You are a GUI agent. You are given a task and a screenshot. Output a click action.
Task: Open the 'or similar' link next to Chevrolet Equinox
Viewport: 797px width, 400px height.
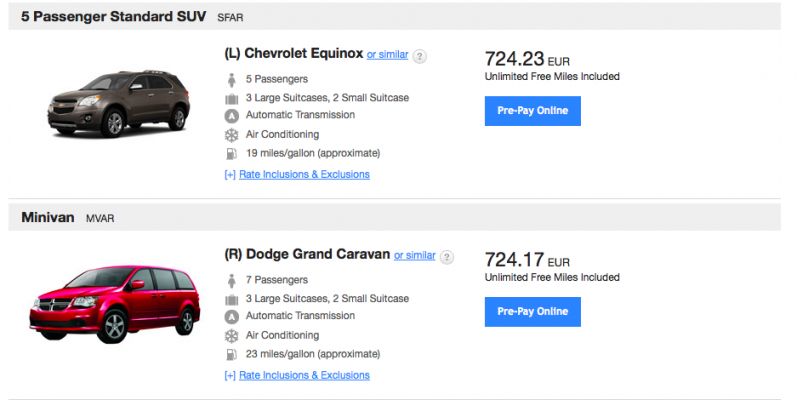387,54
